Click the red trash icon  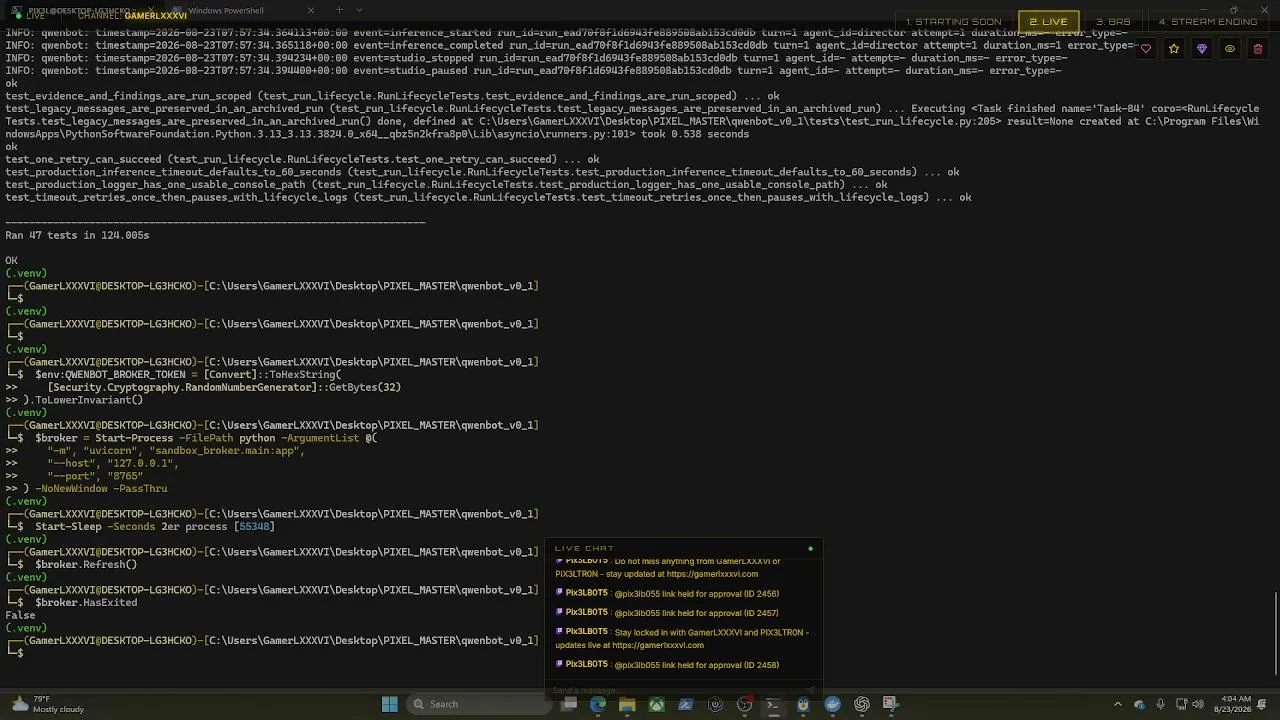tap(1258, 49)
